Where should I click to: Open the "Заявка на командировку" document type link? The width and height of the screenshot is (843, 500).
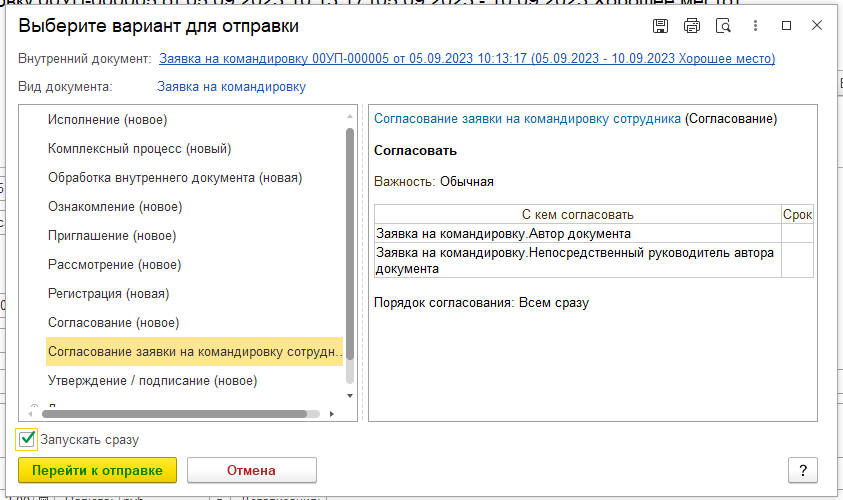pos(231,87)
